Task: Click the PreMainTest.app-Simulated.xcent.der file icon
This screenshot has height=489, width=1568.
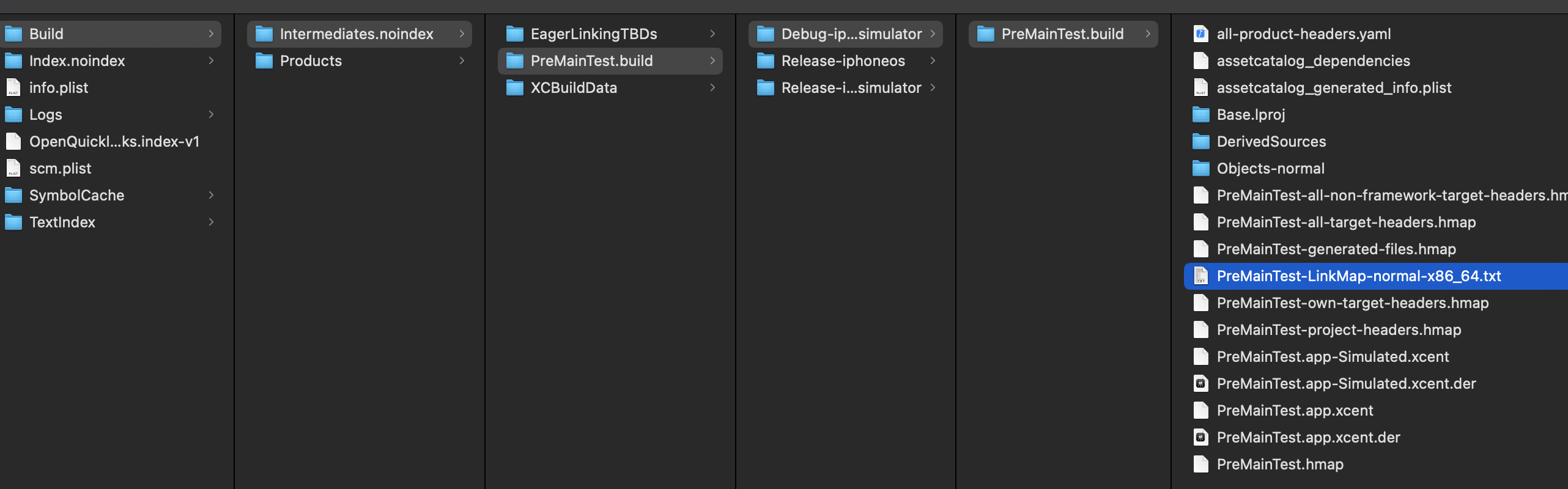Action: tap(1200, 383)
